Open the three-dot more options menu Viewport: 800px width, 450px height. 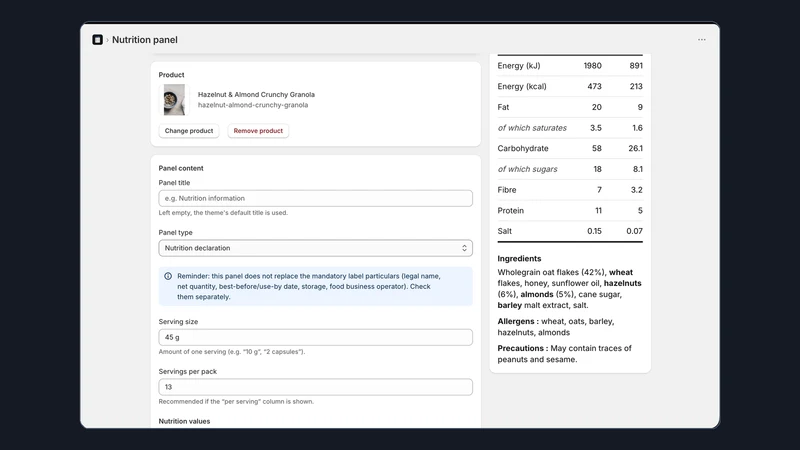(702, 40)
